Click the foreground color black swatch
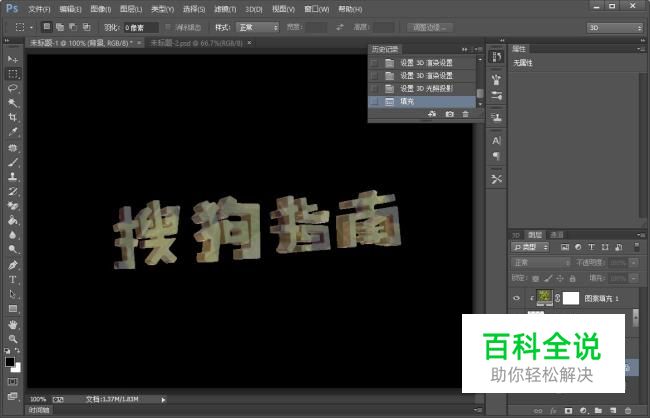 (x=10, y=362)
